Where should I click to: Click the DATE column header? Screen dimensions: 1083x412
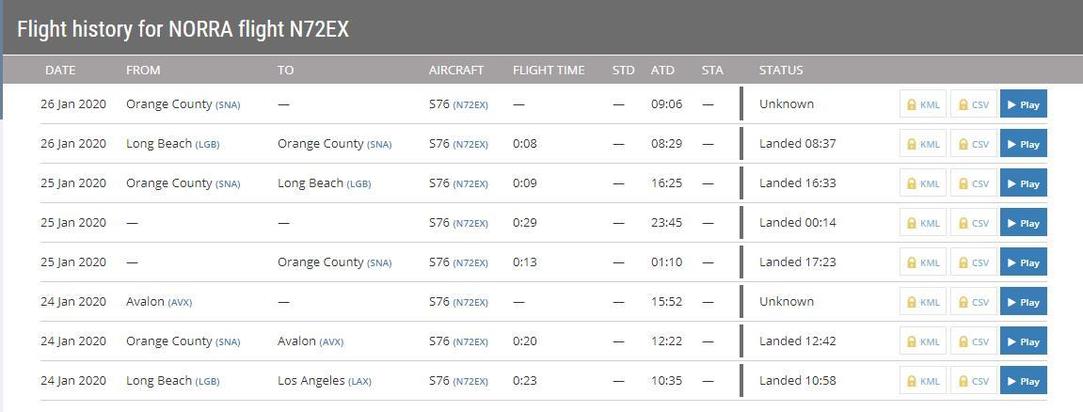(x=60, y=70)
